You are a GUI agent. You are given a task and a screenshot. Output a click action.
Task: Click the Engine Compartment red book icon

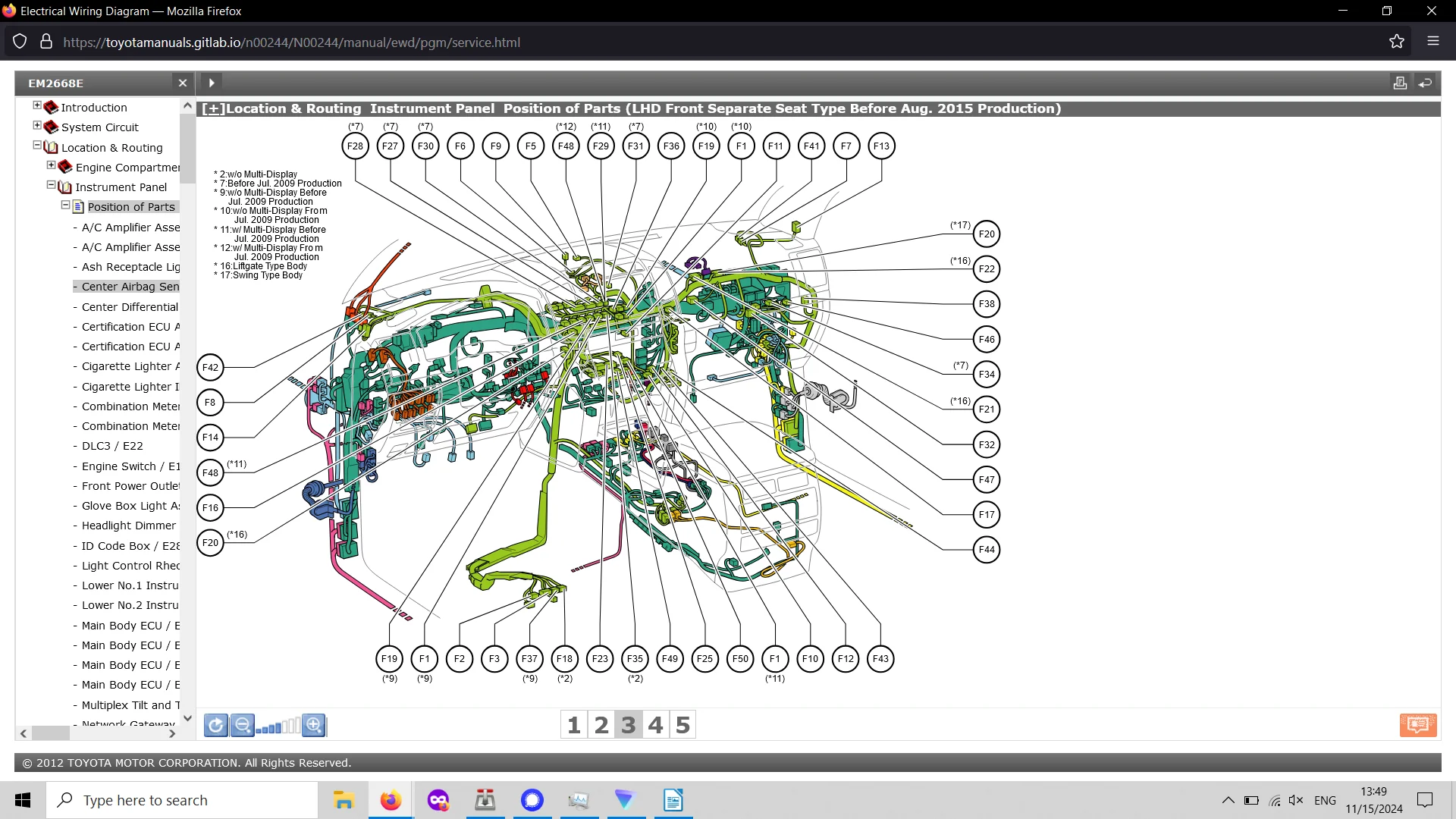(x=65, y=167)
